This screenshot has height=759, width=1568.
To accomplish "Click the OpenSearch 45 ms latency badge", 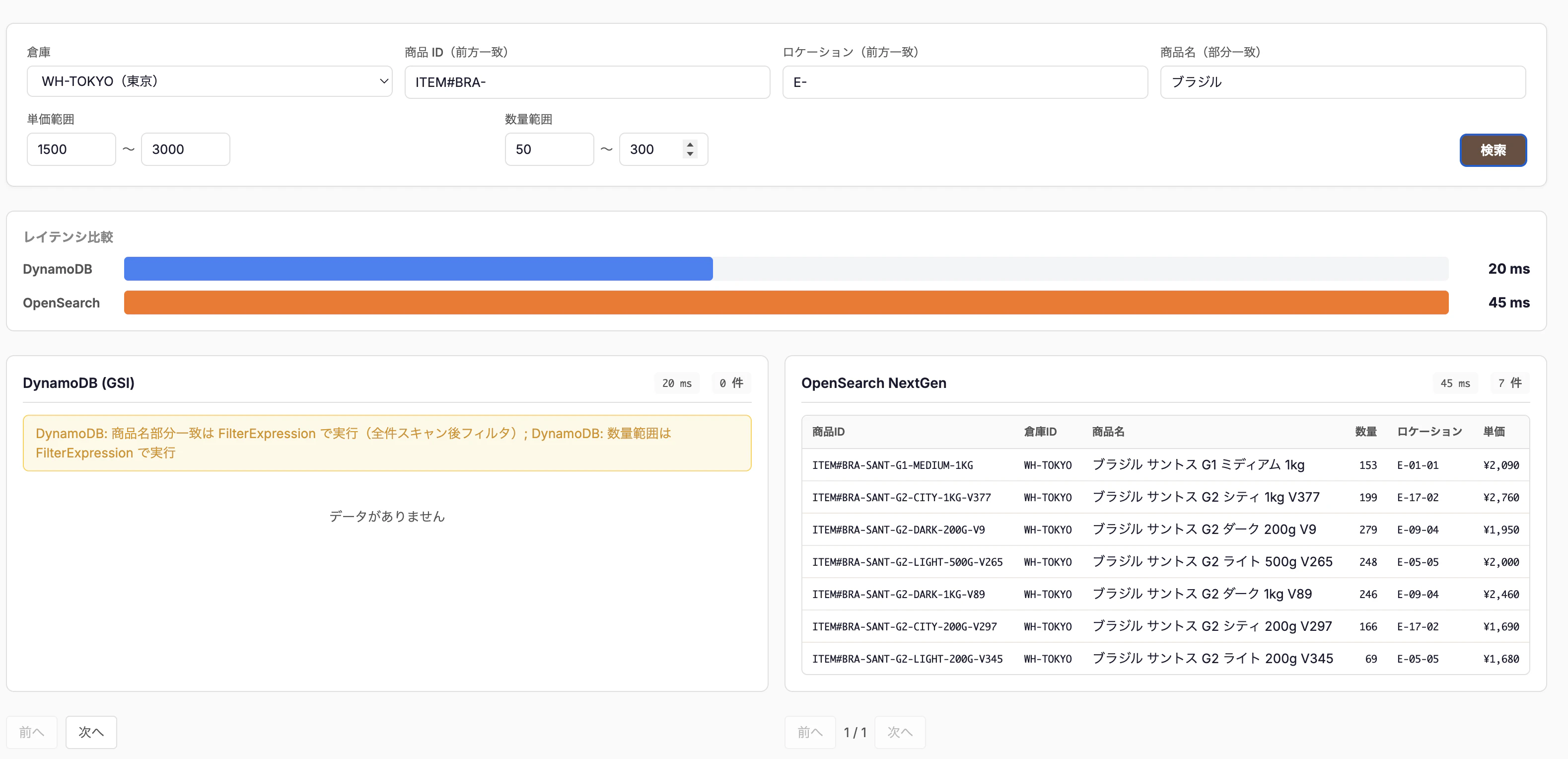I will [x=1455, y=383].
